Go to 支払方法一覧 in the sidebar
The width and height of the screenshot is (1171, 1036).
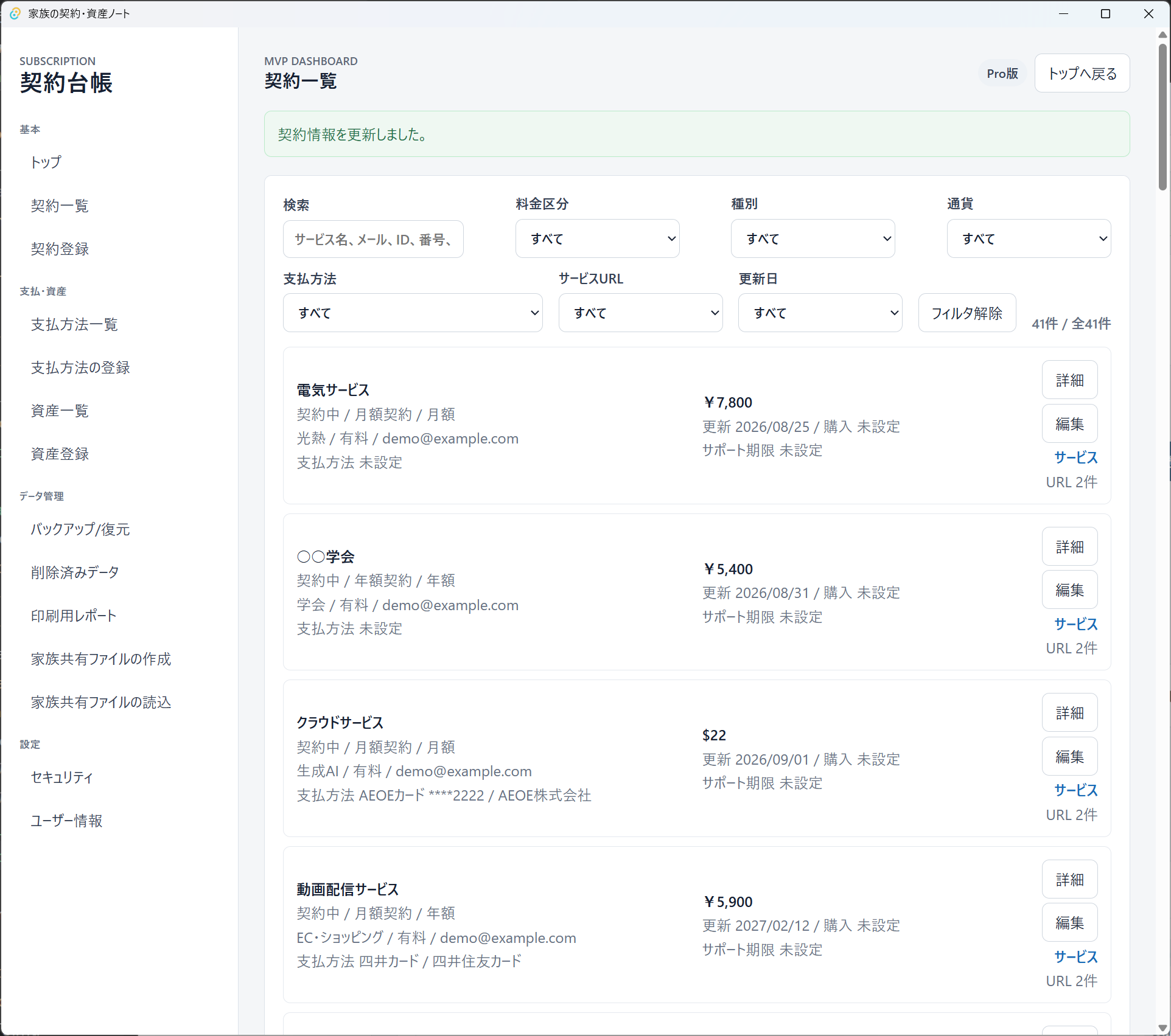tap(74, 324)
